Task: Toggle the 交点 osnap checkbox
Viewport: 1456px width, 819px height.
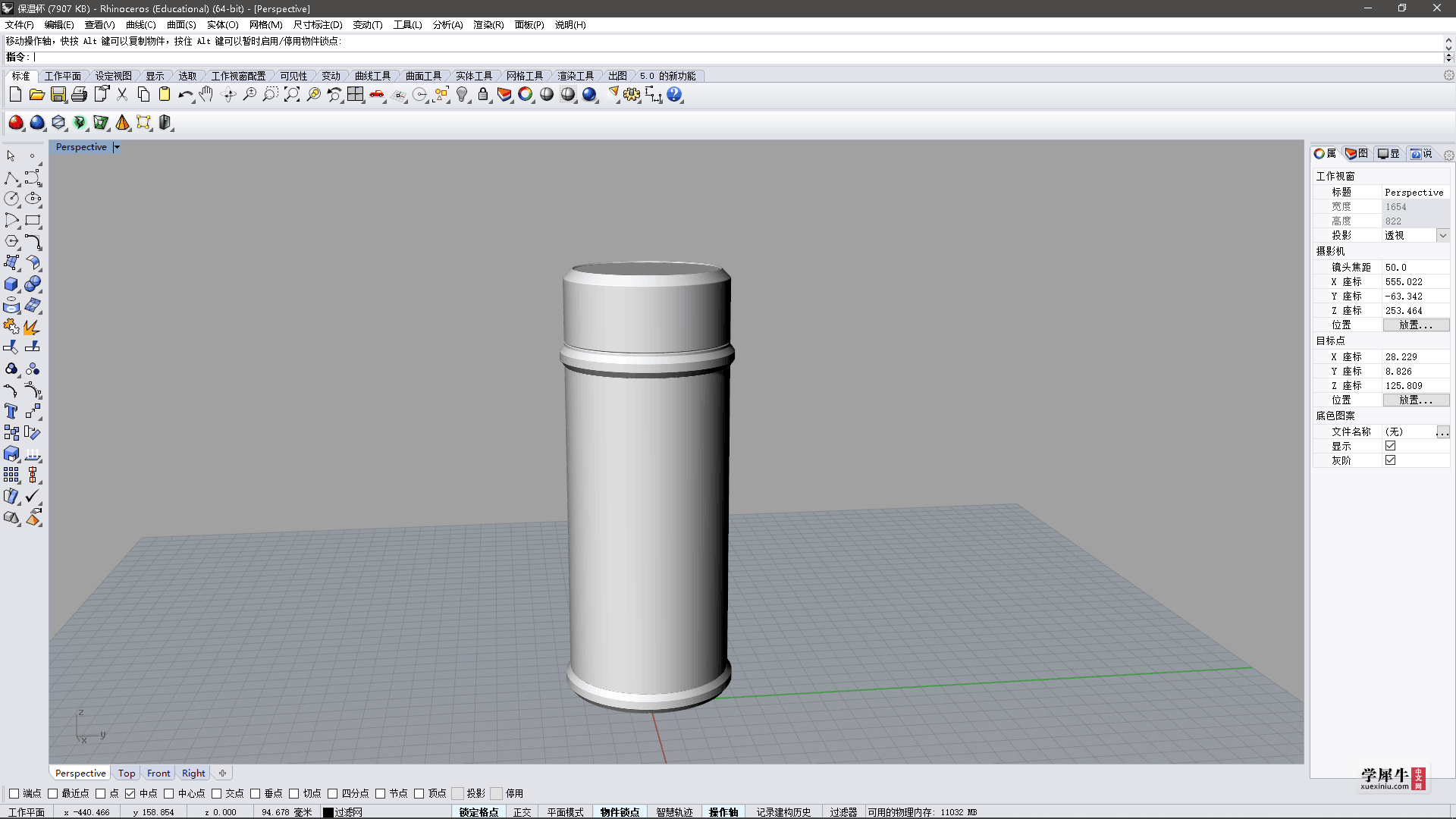Action: [x=216, y=793]
